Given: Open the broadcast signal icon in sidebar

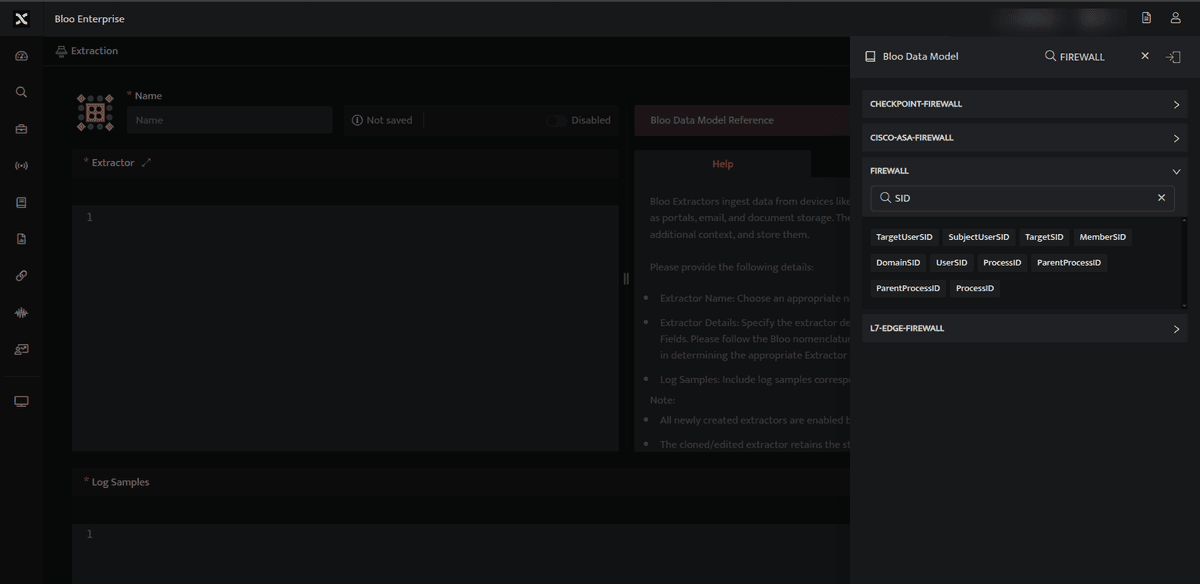Looking at the screenshot, I should (x=22, y=166).
